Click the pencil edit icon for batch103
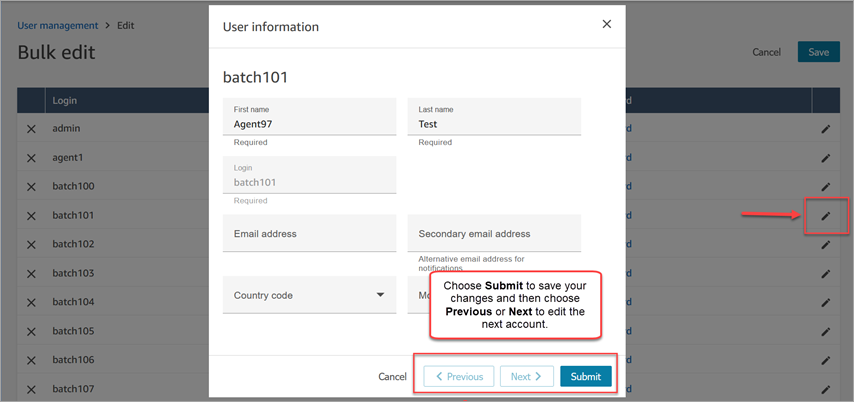854x402 pixels. 826,273
